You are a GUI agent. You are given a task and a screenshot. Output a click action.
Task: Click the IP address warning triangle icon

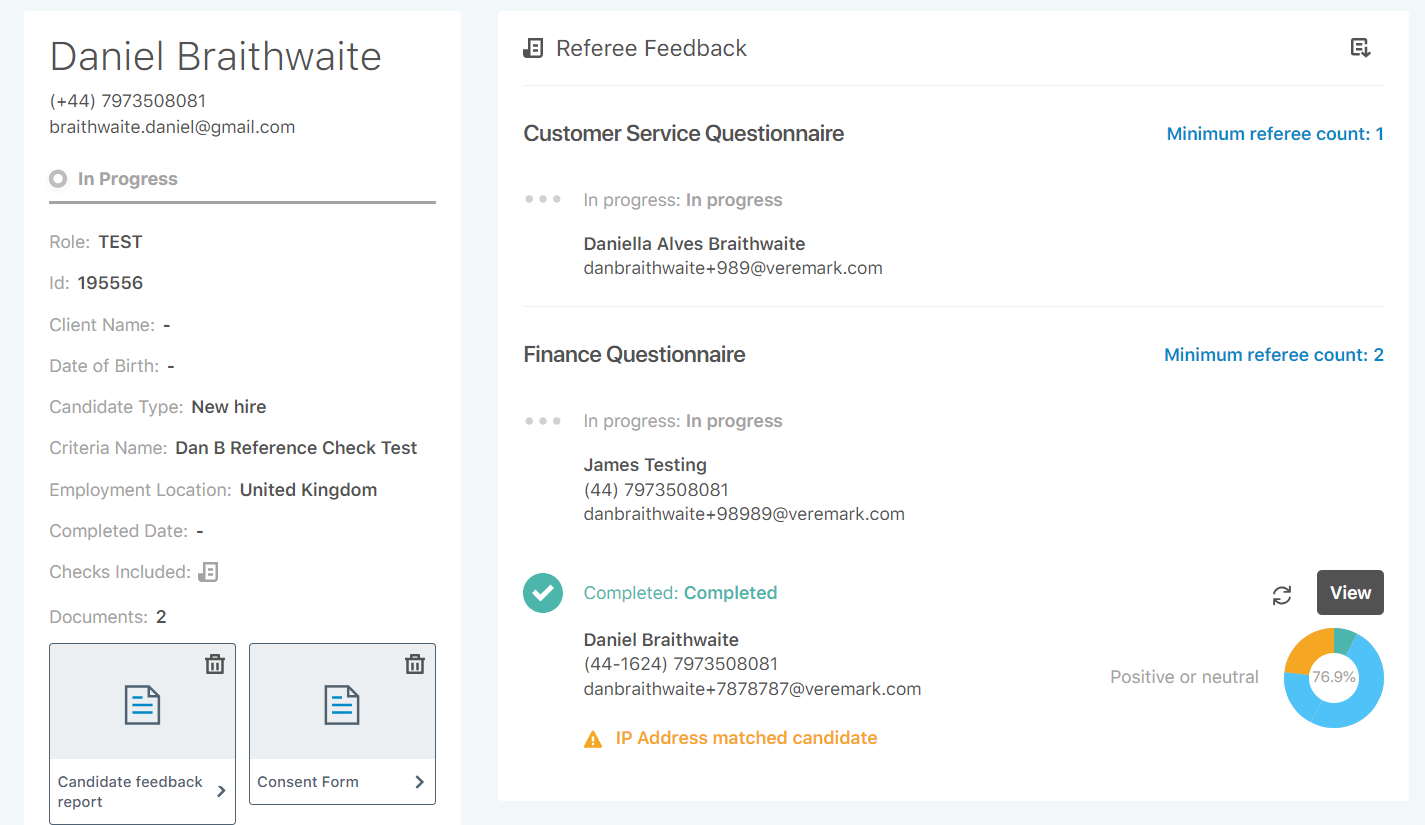click(x=593, y=739)
